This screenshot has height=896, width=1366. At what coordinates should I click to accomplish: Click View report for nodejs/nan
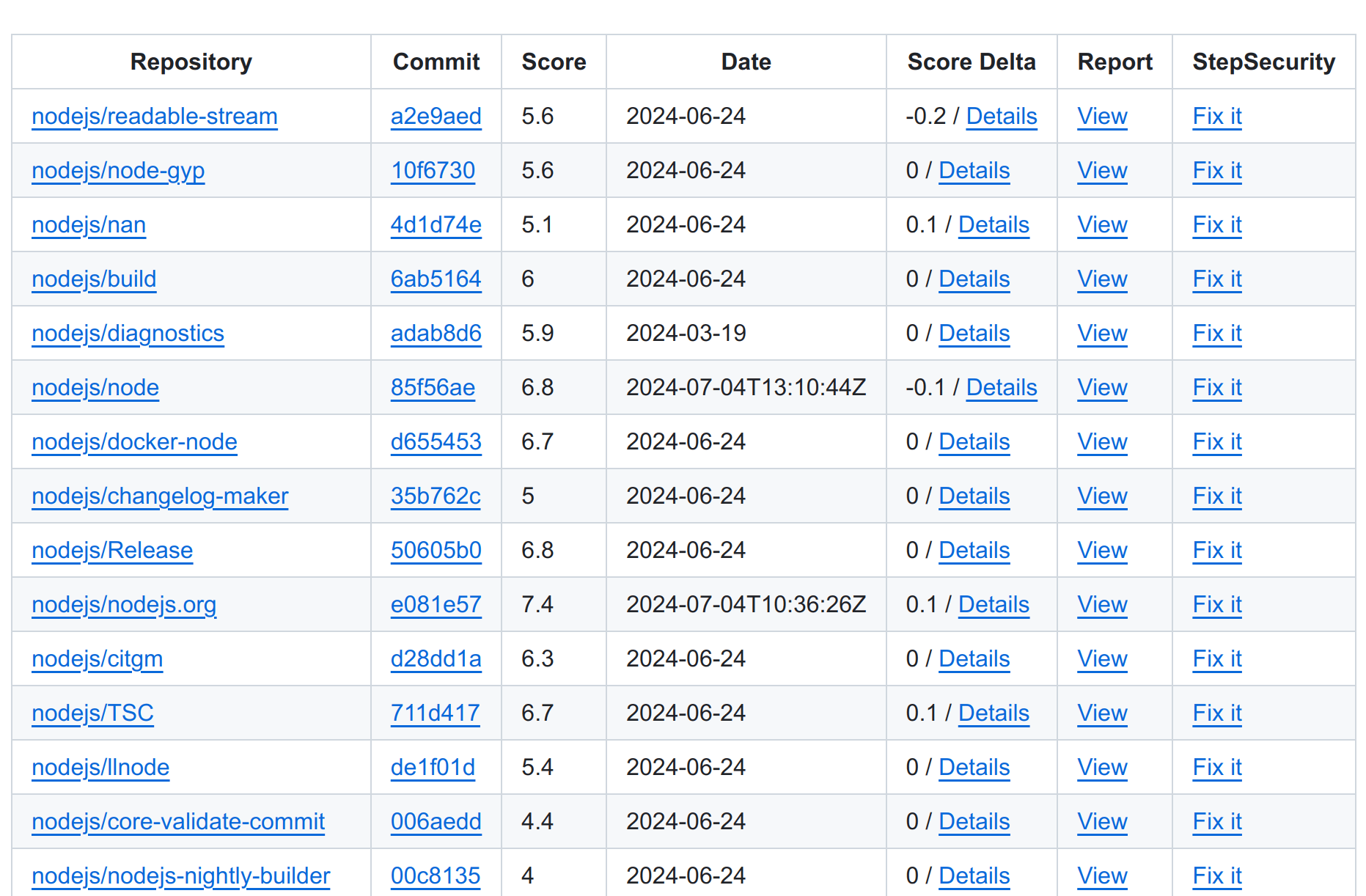(x=1101, y=225)
